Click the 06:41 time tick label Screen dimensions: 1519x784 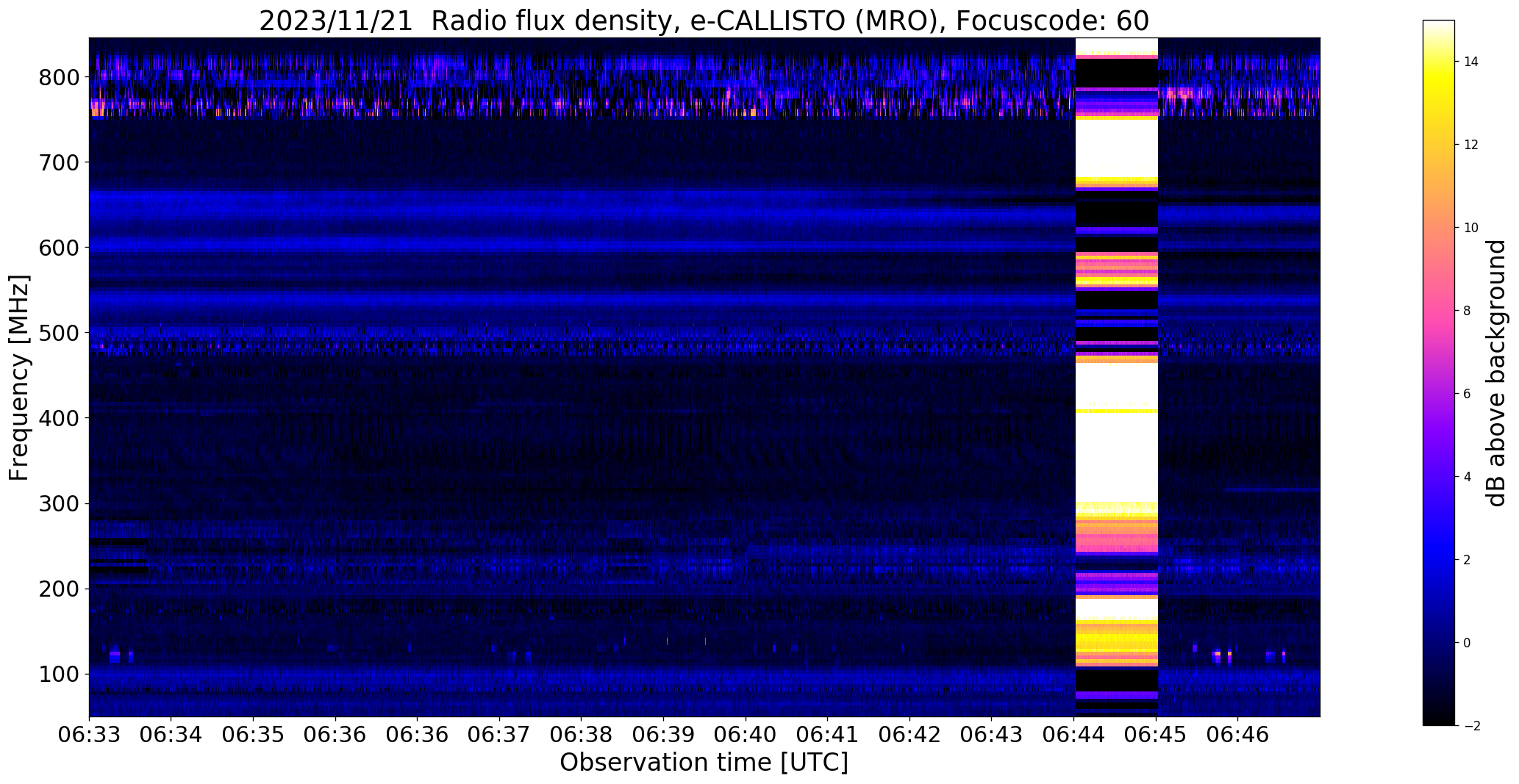(x=828, y=736)
